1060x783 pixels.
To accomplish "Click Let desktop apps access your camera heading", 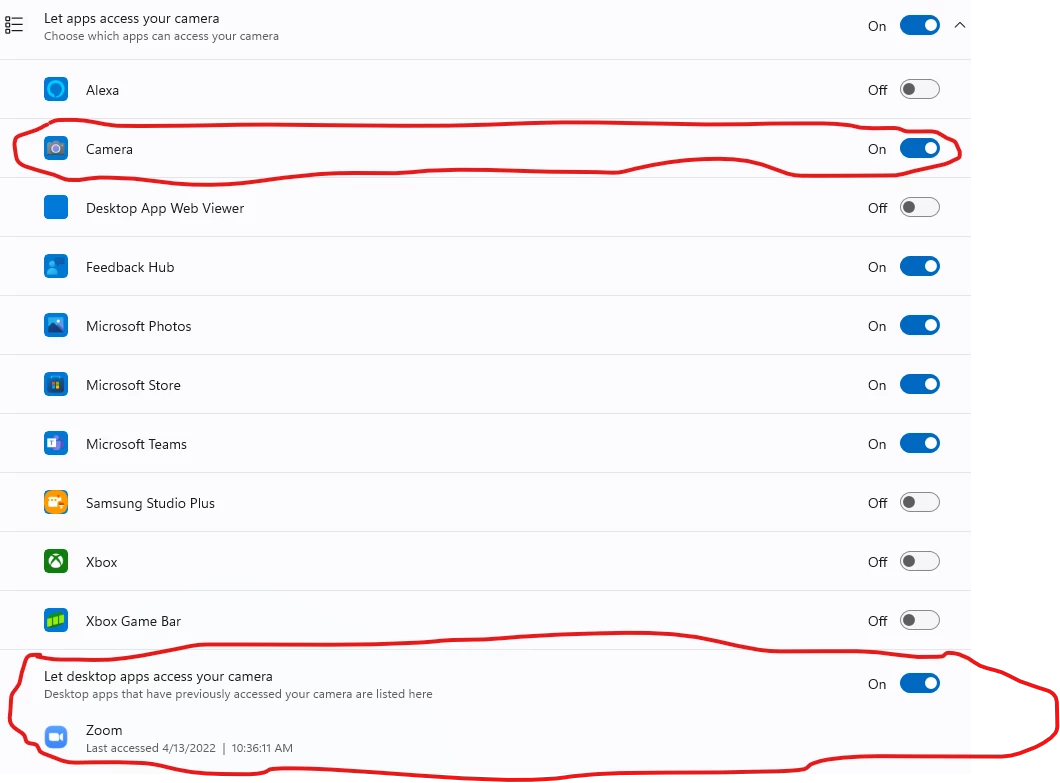I will (158, 676).
